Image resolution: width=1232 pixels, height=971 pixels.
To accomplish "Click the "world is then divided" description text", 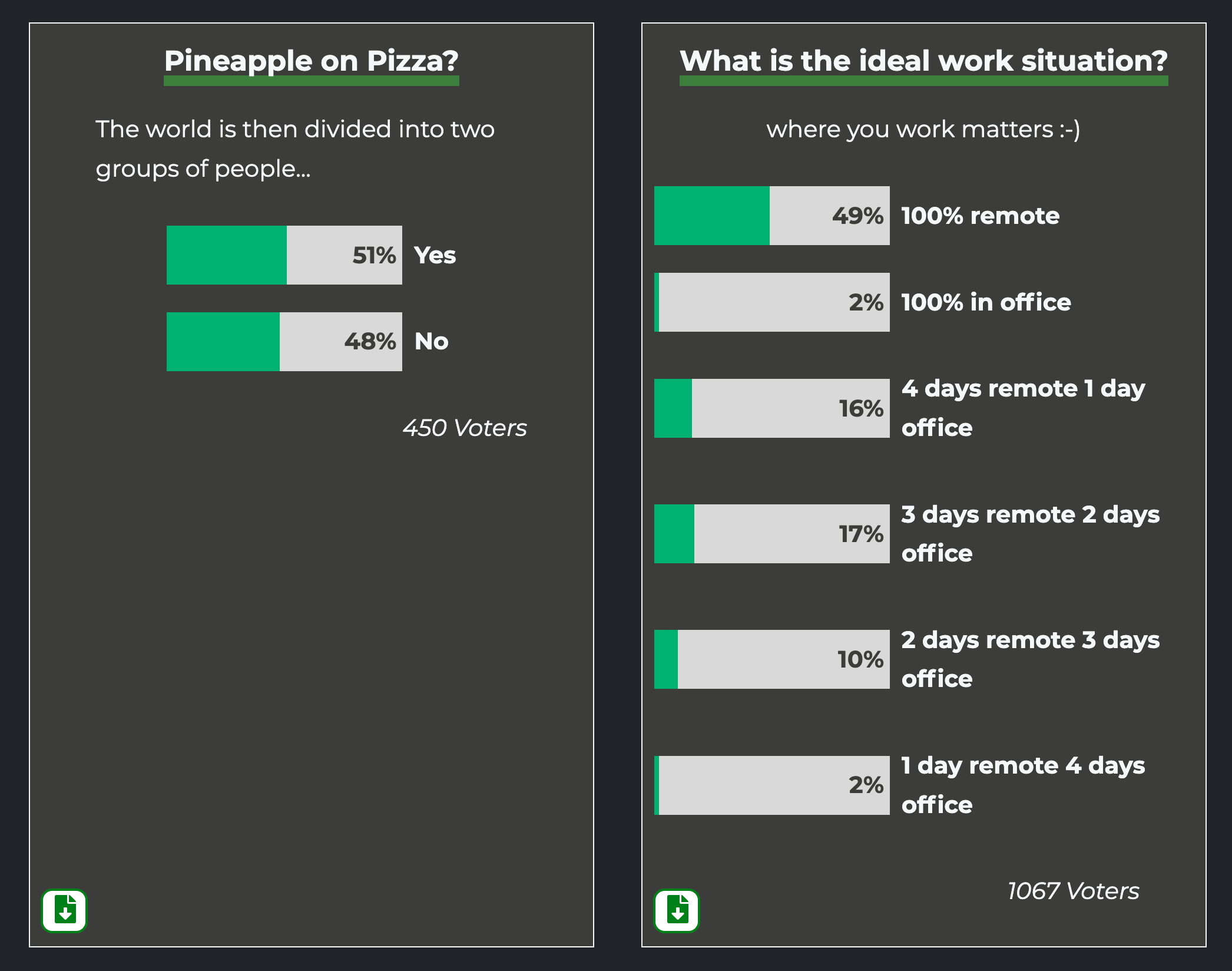I will [x=294, y=148].
